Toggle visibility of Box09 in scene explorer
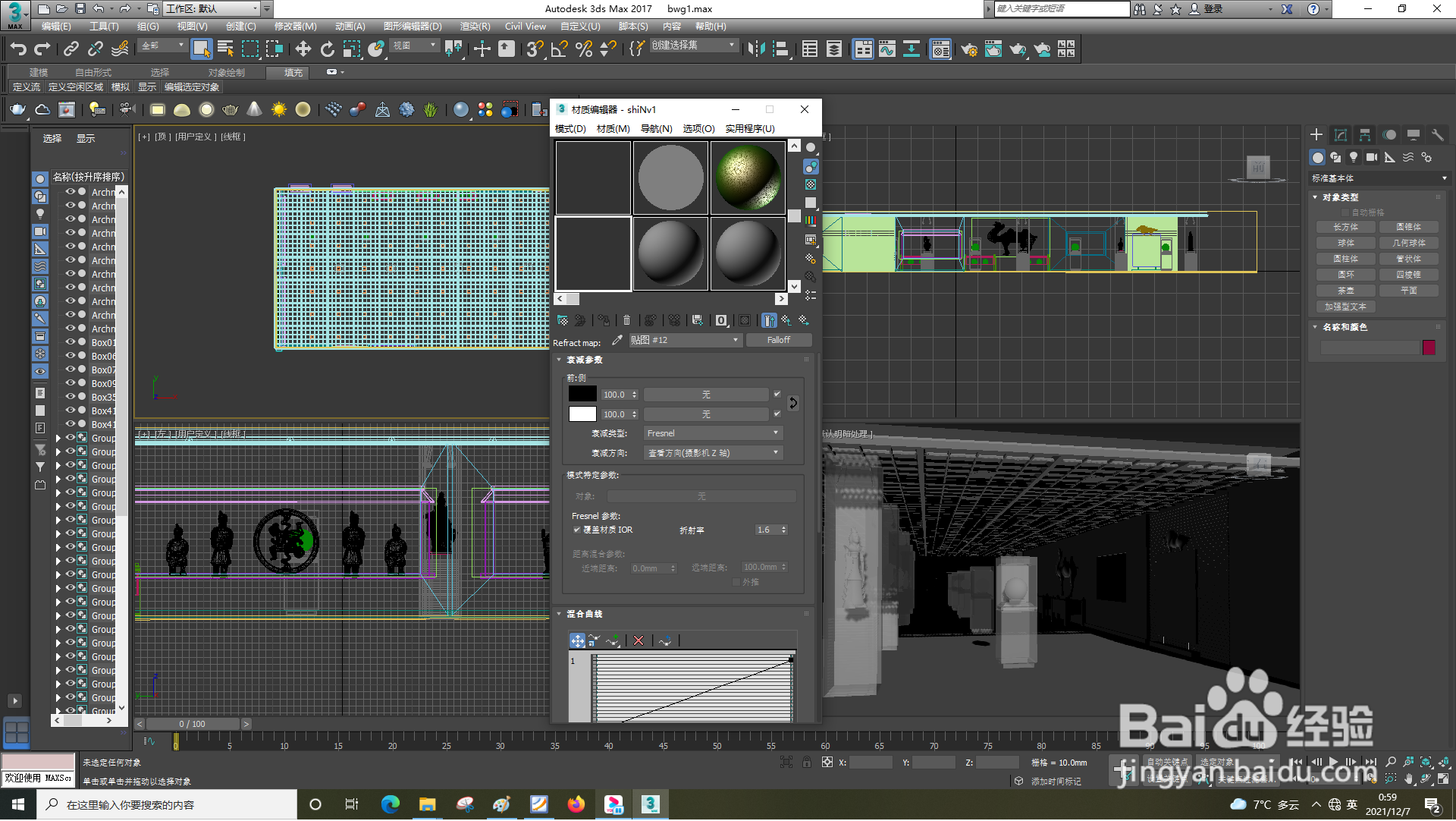The image size is (1456, 821). (70, 383)
